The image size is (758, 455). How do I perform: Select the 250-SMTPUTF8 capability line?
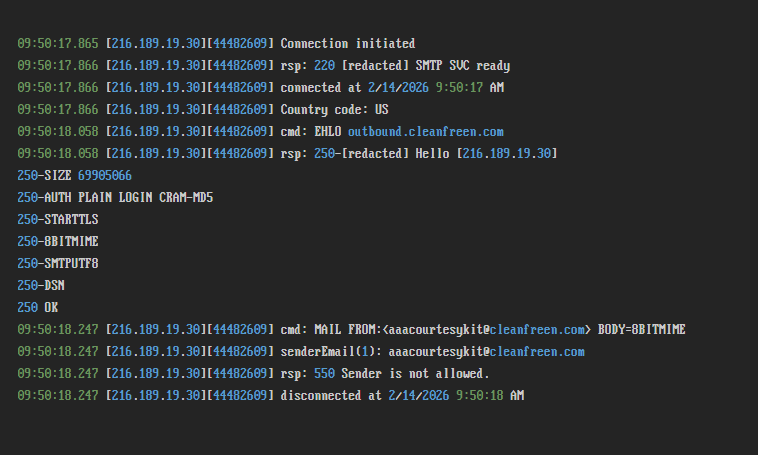[x=58, y=263]
